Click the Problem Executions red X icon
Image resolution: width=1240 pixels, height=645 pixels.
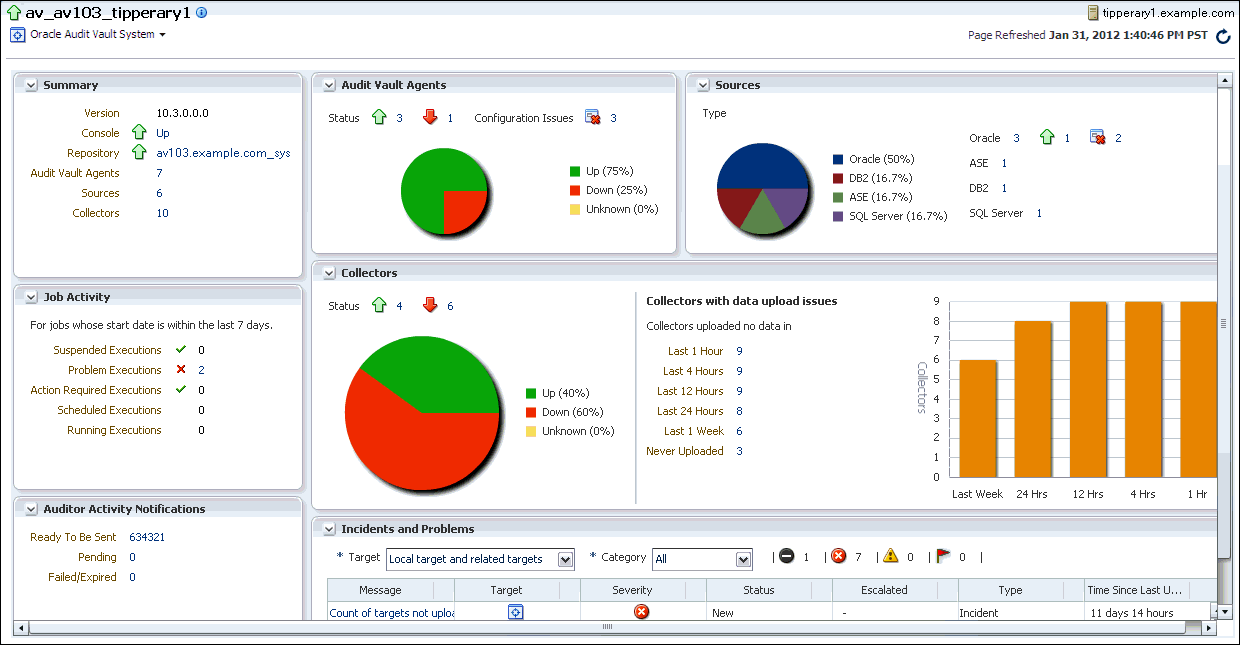point(181,370)
